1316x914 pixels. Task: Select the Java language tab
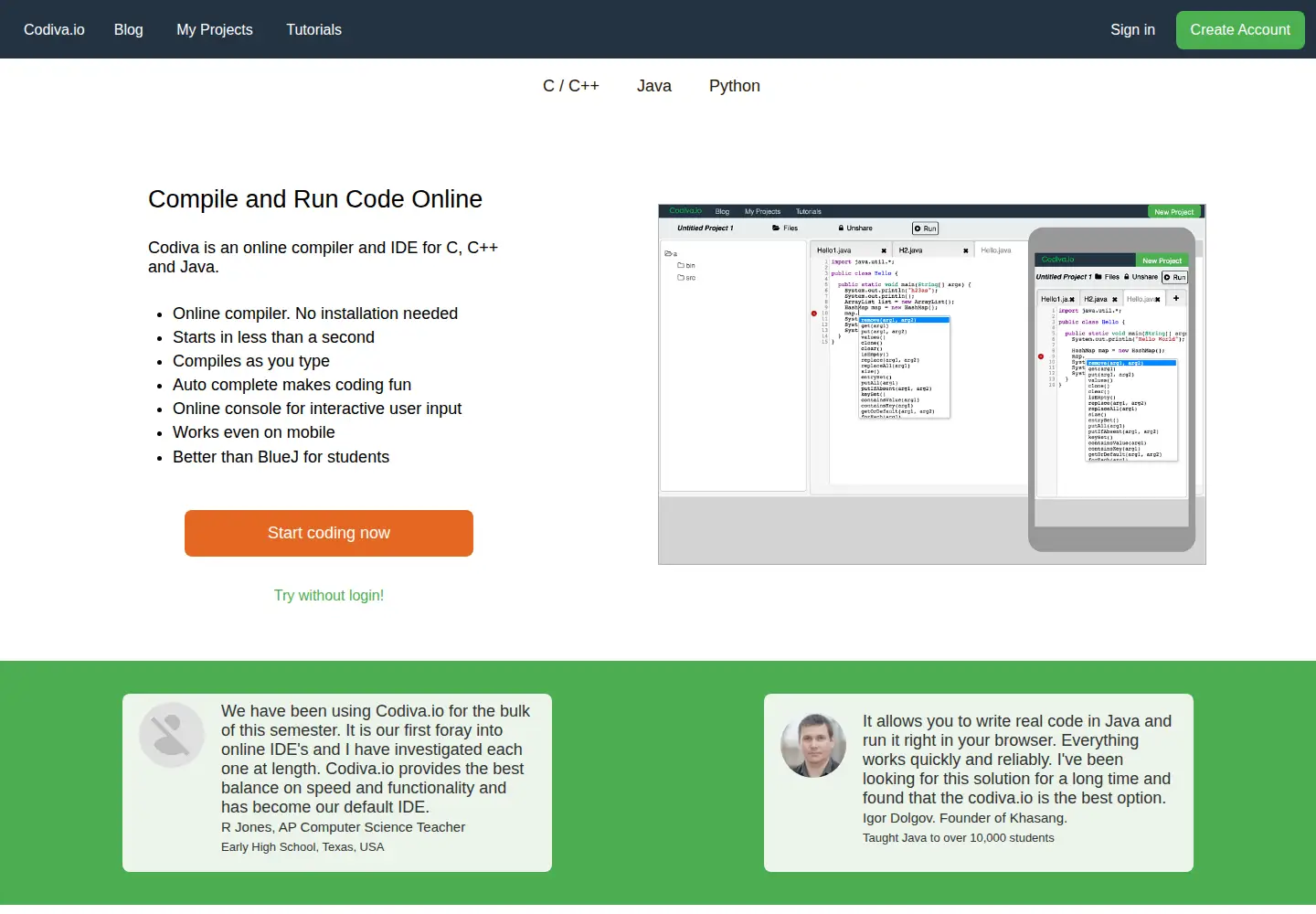[654, 86]
